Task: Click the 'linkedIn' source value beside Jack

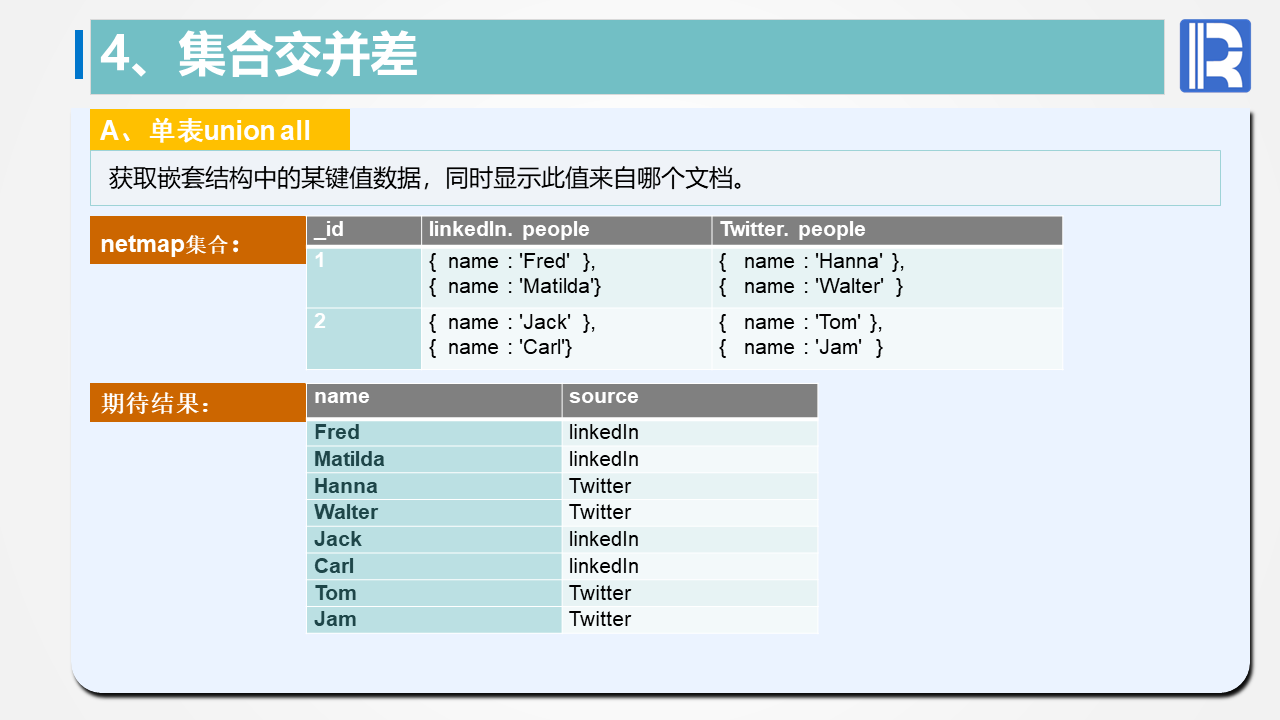Action: pos(604,539)
